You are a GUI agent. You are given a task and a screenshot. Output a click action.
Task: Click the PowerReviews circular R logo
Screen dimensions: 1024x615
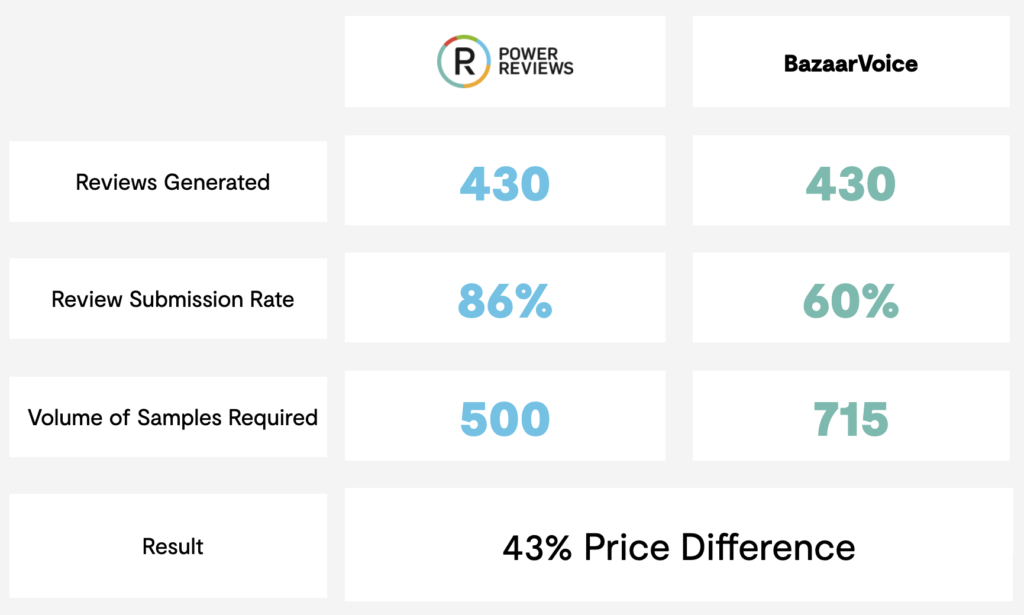click(464, 61)
